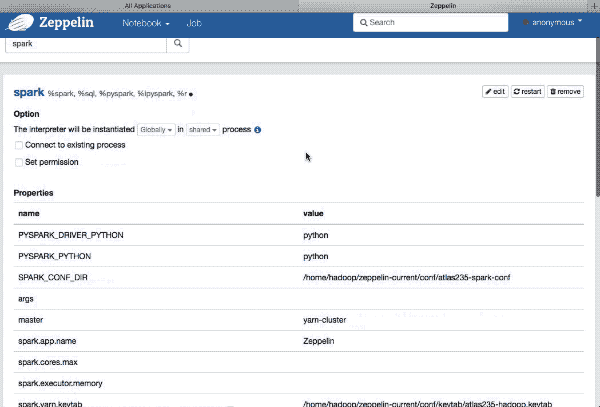
Task: Click the args property row name
Action: coord(26,299)
